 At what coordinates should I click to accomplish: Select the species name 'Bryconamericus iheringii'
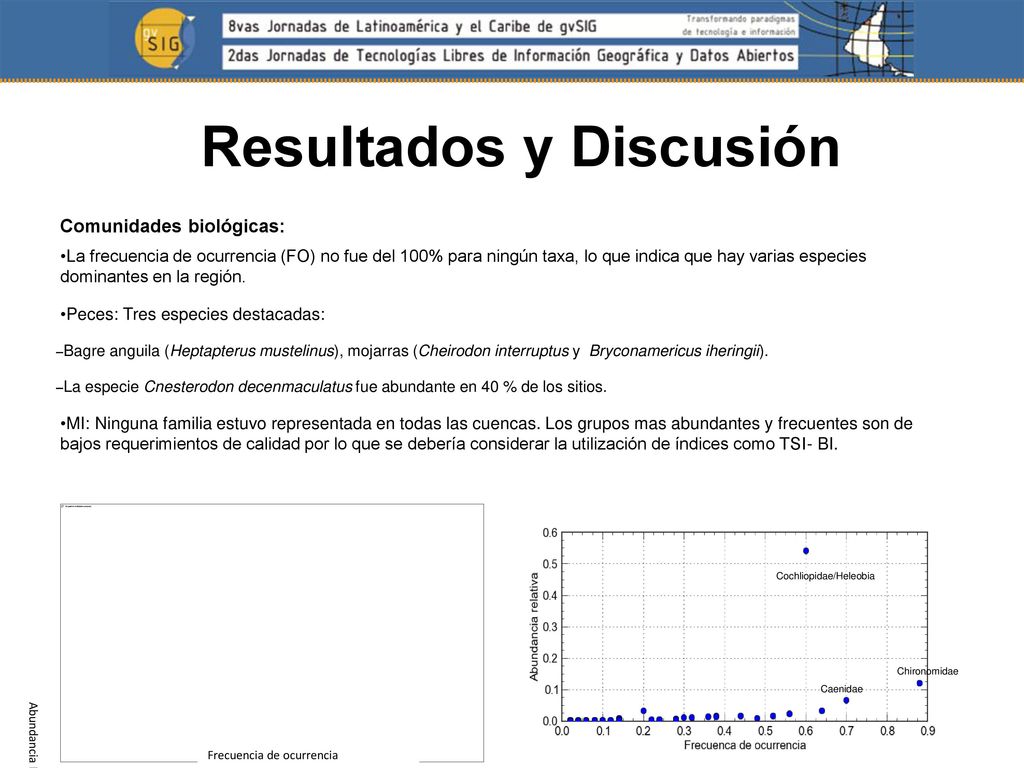pyautogui.click(x=675, y=351)
